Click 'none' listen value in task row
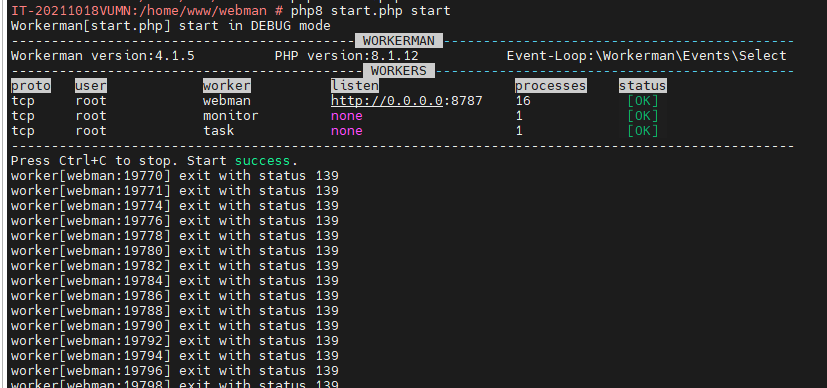 click(x=347, y=131)
